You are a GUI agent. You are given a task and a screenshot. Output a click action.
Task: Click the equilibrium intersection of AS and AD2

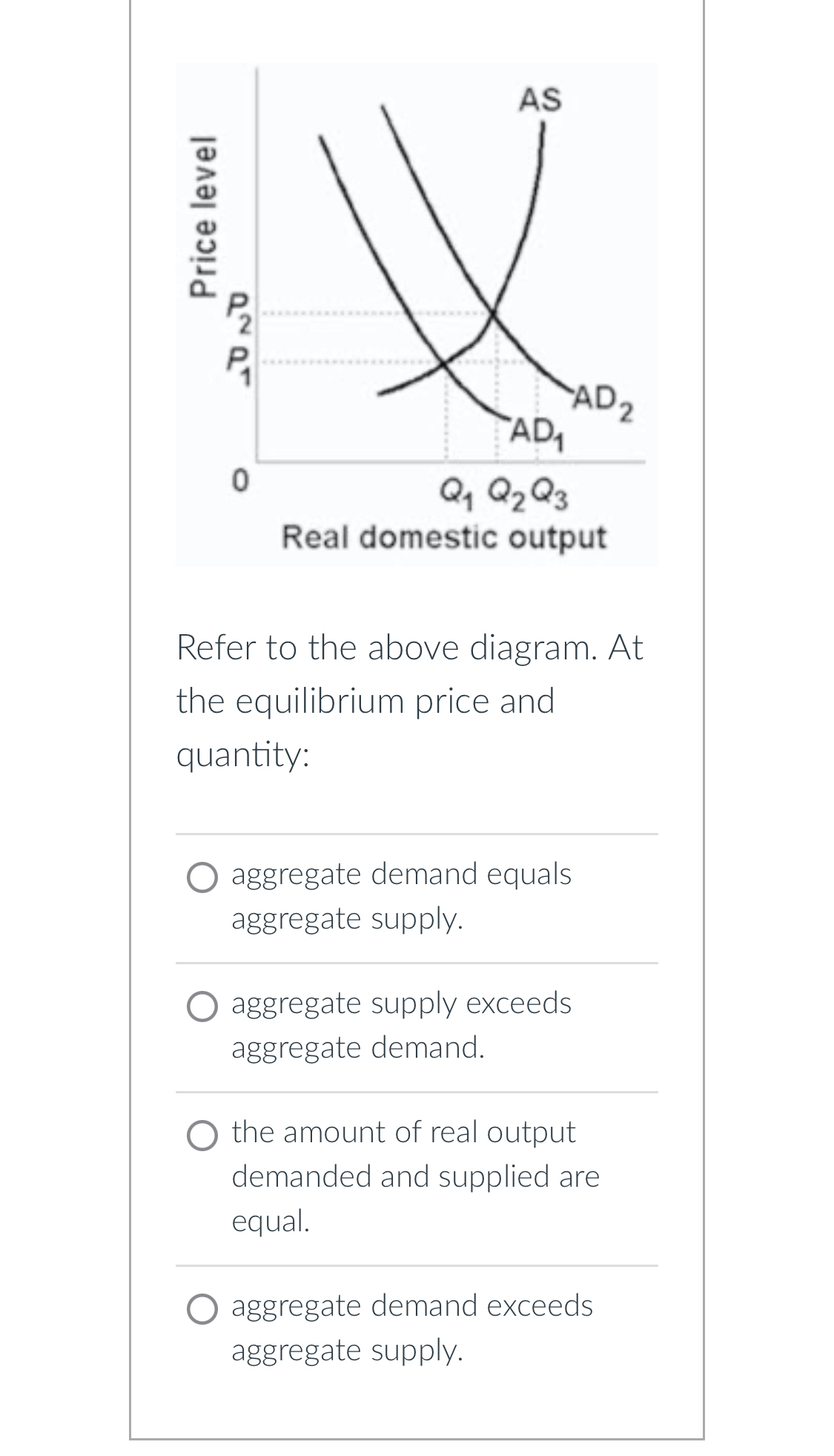point(492,315)
